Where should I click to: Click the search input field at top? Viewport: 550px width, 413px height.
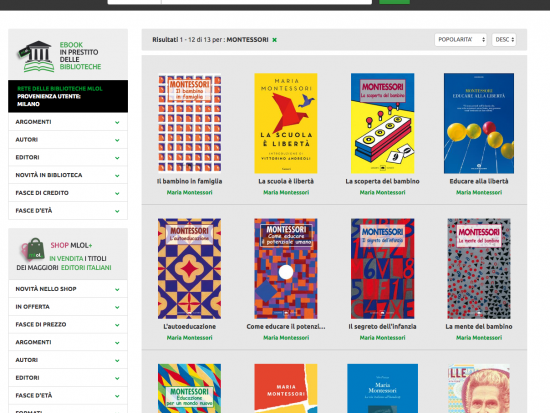[x=267, y=2]
